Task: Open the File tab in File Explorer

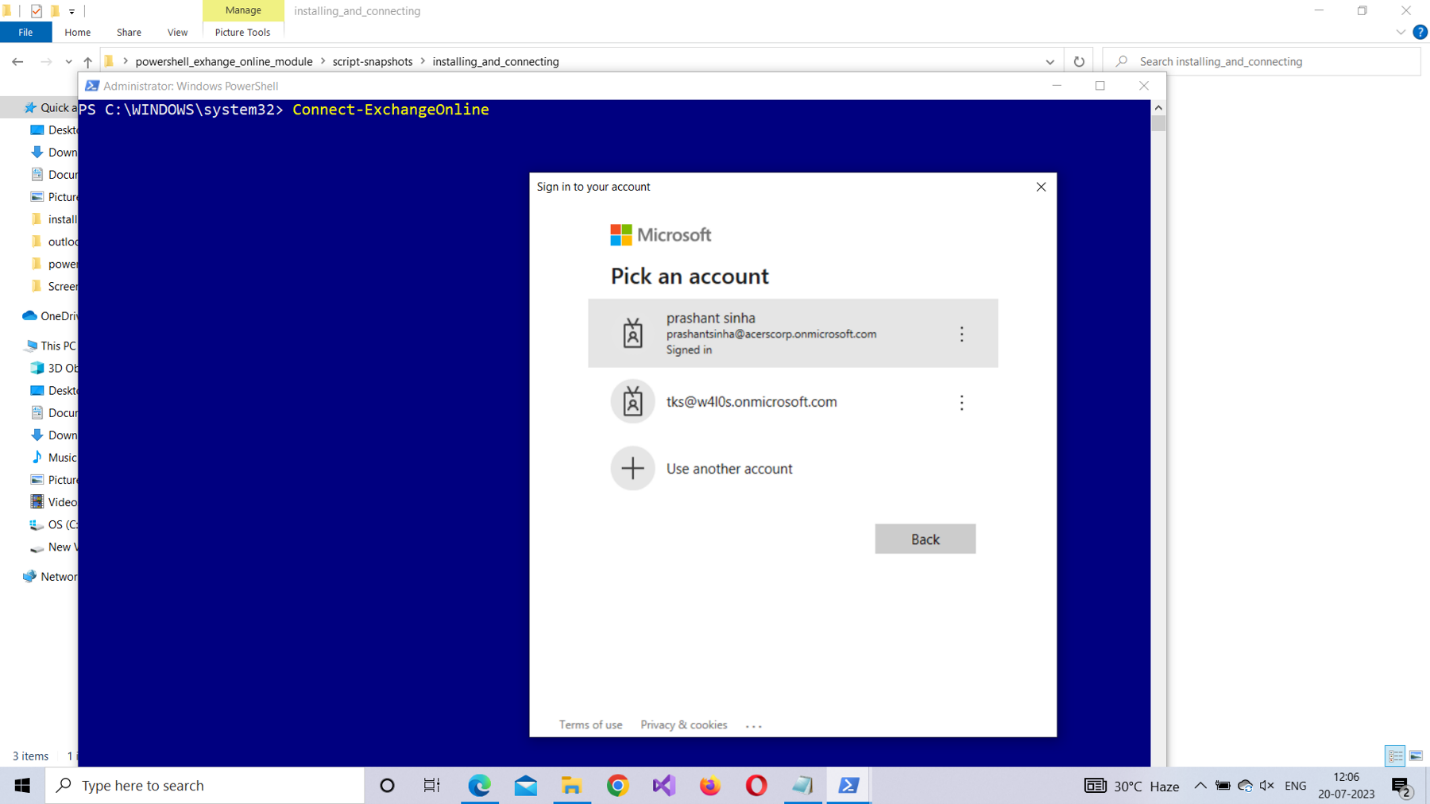Action: (25, 32)
